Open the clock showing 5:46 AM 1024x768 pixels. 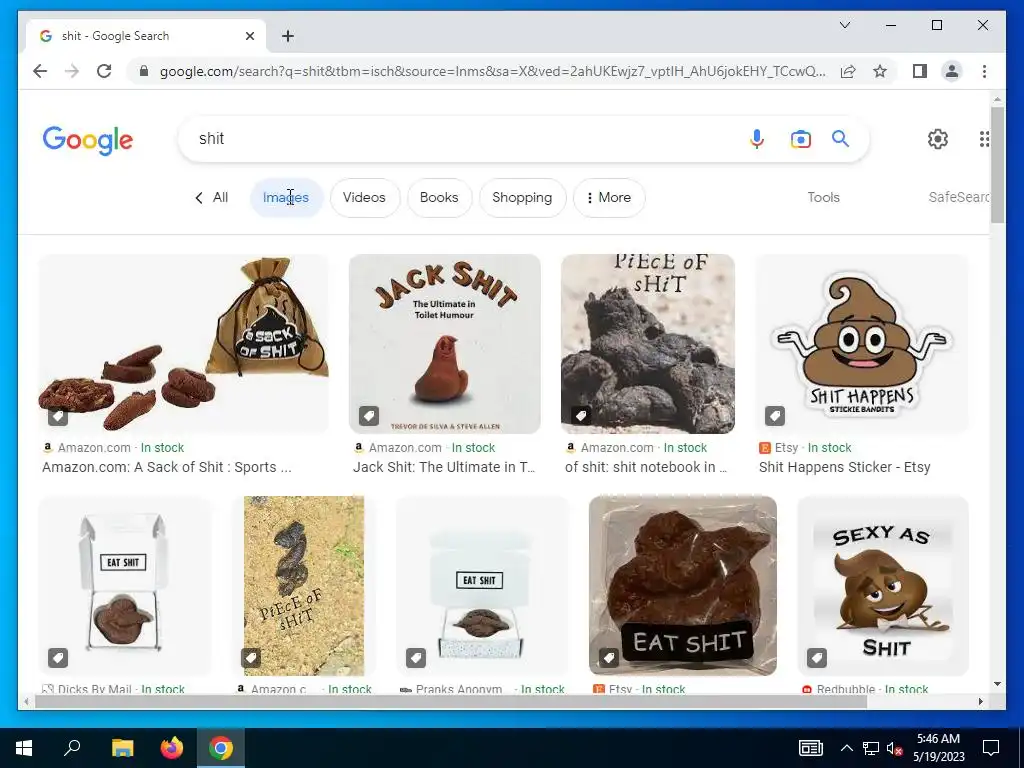(938, 748)
